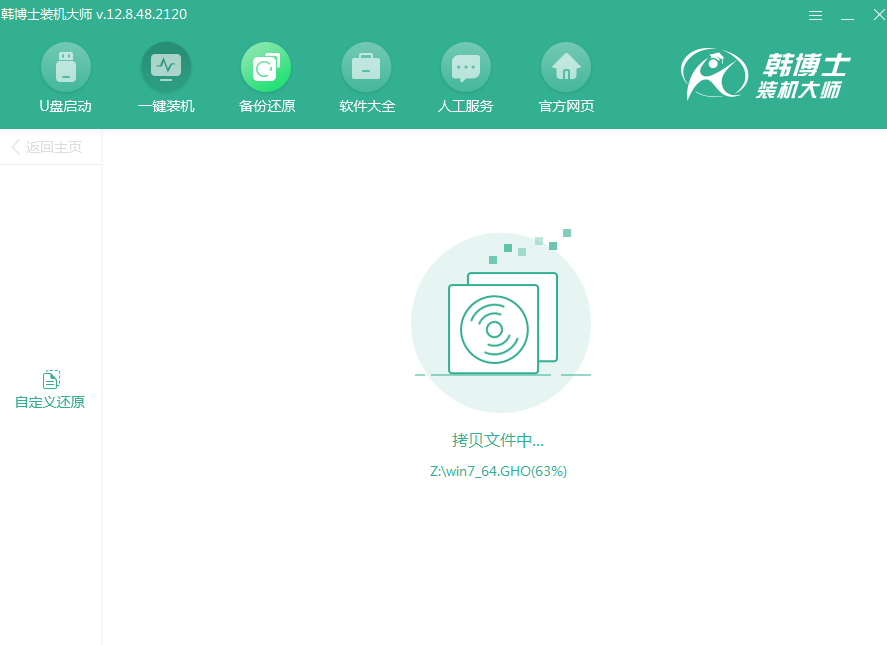Open 人工服务 customer support
887x645 pixels.
(466, 78)
